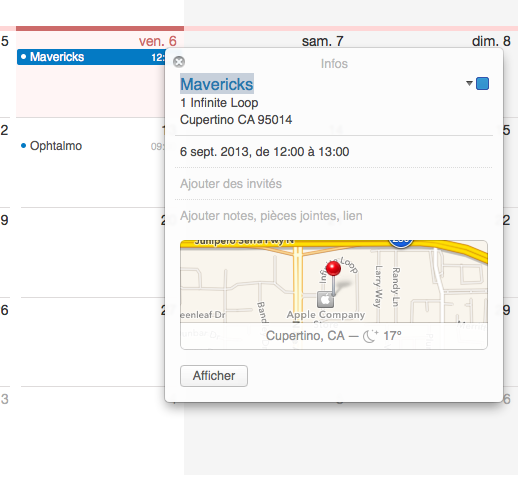Click the sam. 7 day header
The image size is (526, 477).
click(x=322, y=41)
